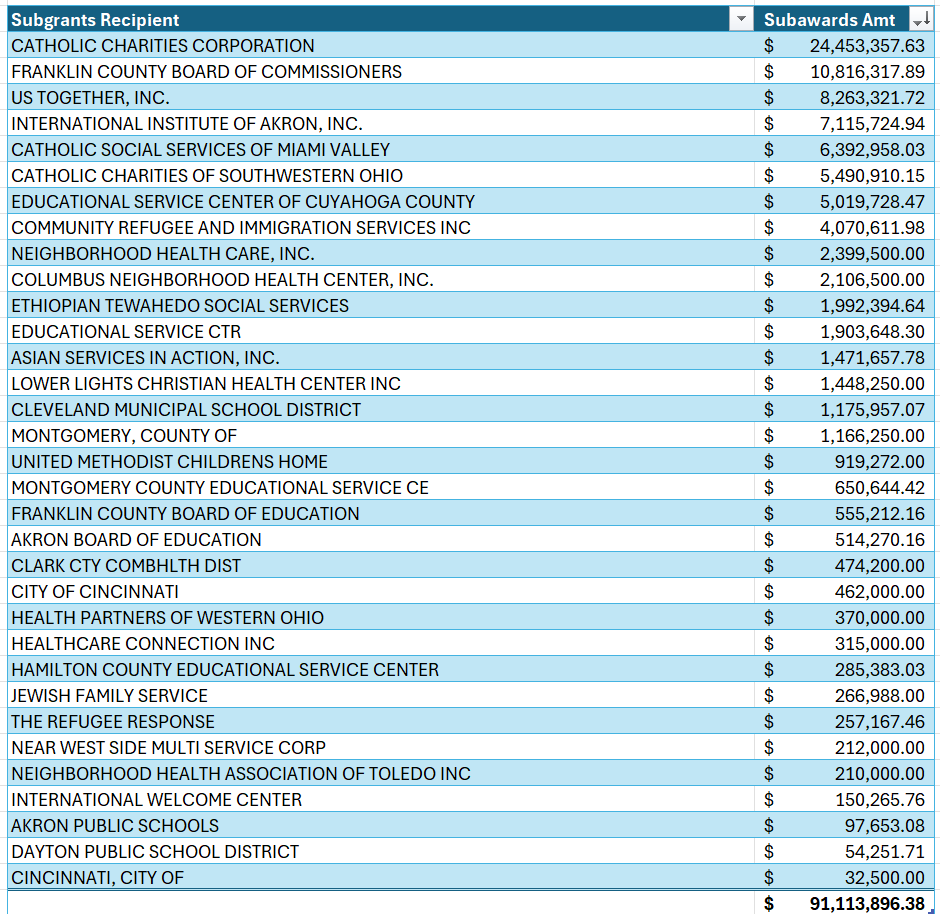The height and width of the screenshot is (914, 940).
Task: Select NEIGHBORHOOD HEALTH CARE, INC. cell
Action: (381, 254)
